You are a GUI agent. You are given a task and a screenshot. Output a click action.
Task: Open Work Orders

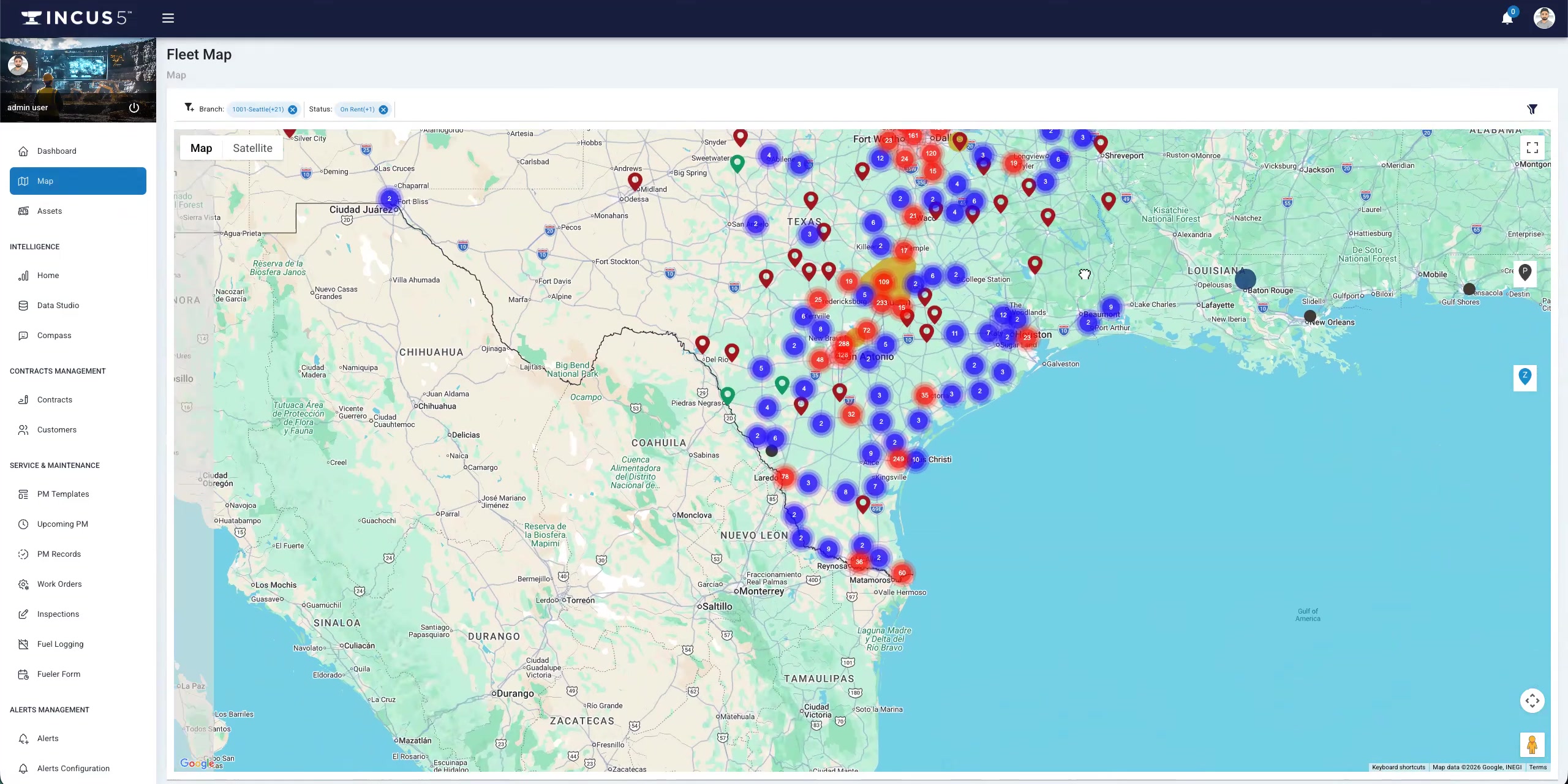coord(78,584)
